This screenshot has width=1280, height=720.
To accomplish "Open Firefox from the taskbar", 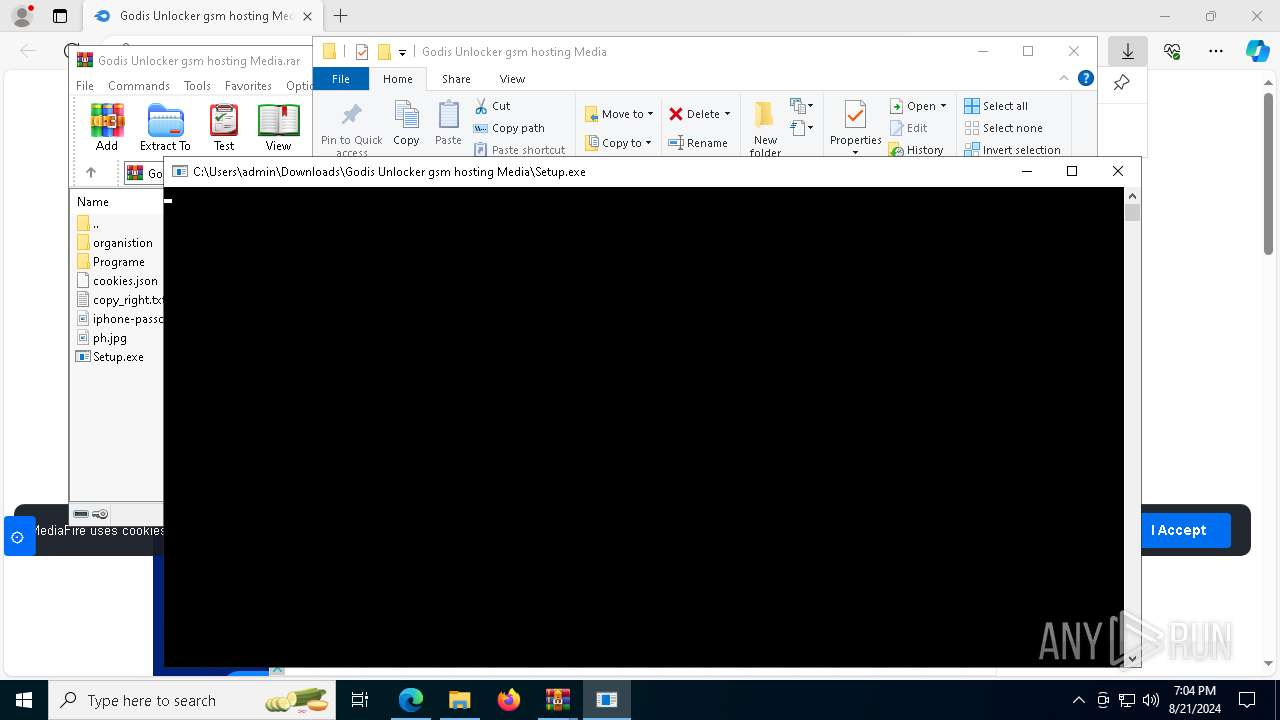I will pos(509,700).
